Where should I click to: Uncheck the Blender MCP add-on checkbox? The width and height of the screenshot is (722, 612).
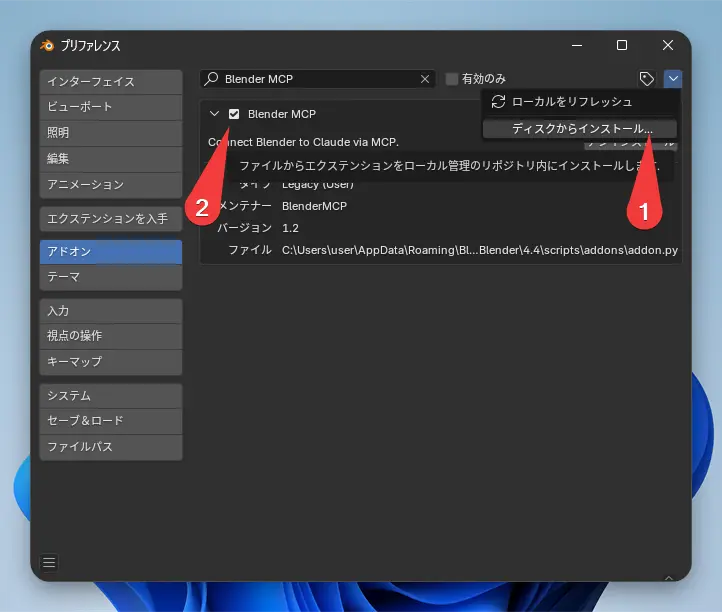point(234,114)
